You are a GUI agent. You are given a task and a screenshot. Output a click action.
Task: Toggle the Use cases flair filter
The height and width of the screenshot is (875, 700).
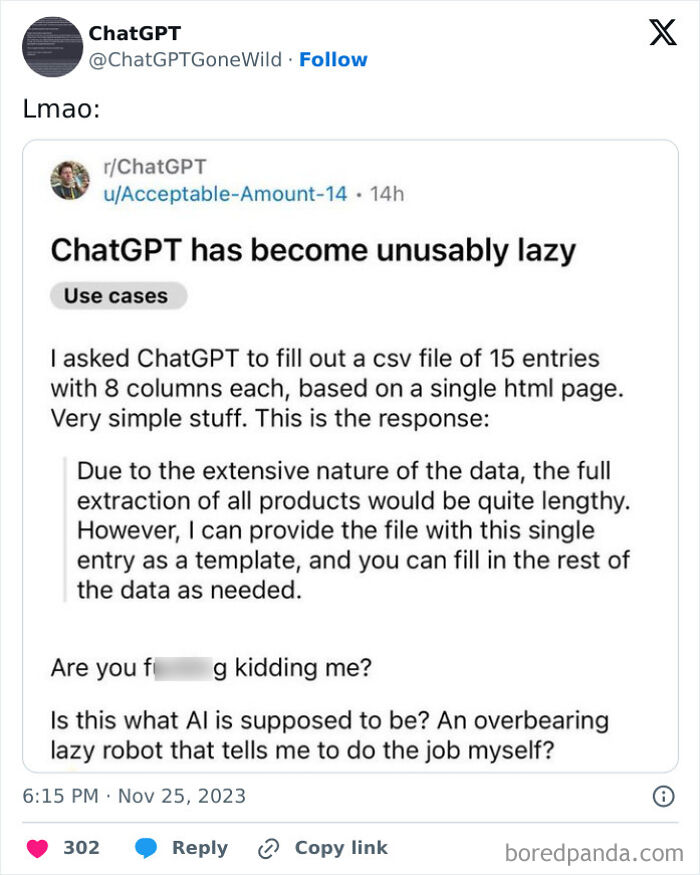117,295
